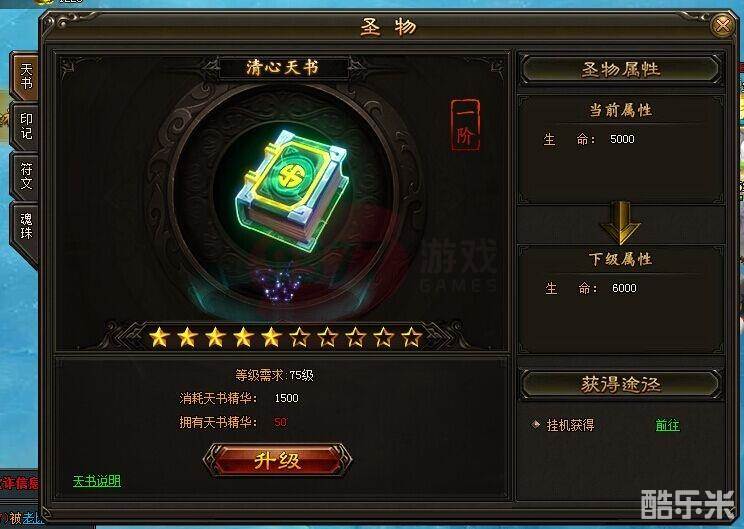The height and width of the screenshot is (529, 744).
Task: Open the 魂珠 side tab
Action: (26, 226)
